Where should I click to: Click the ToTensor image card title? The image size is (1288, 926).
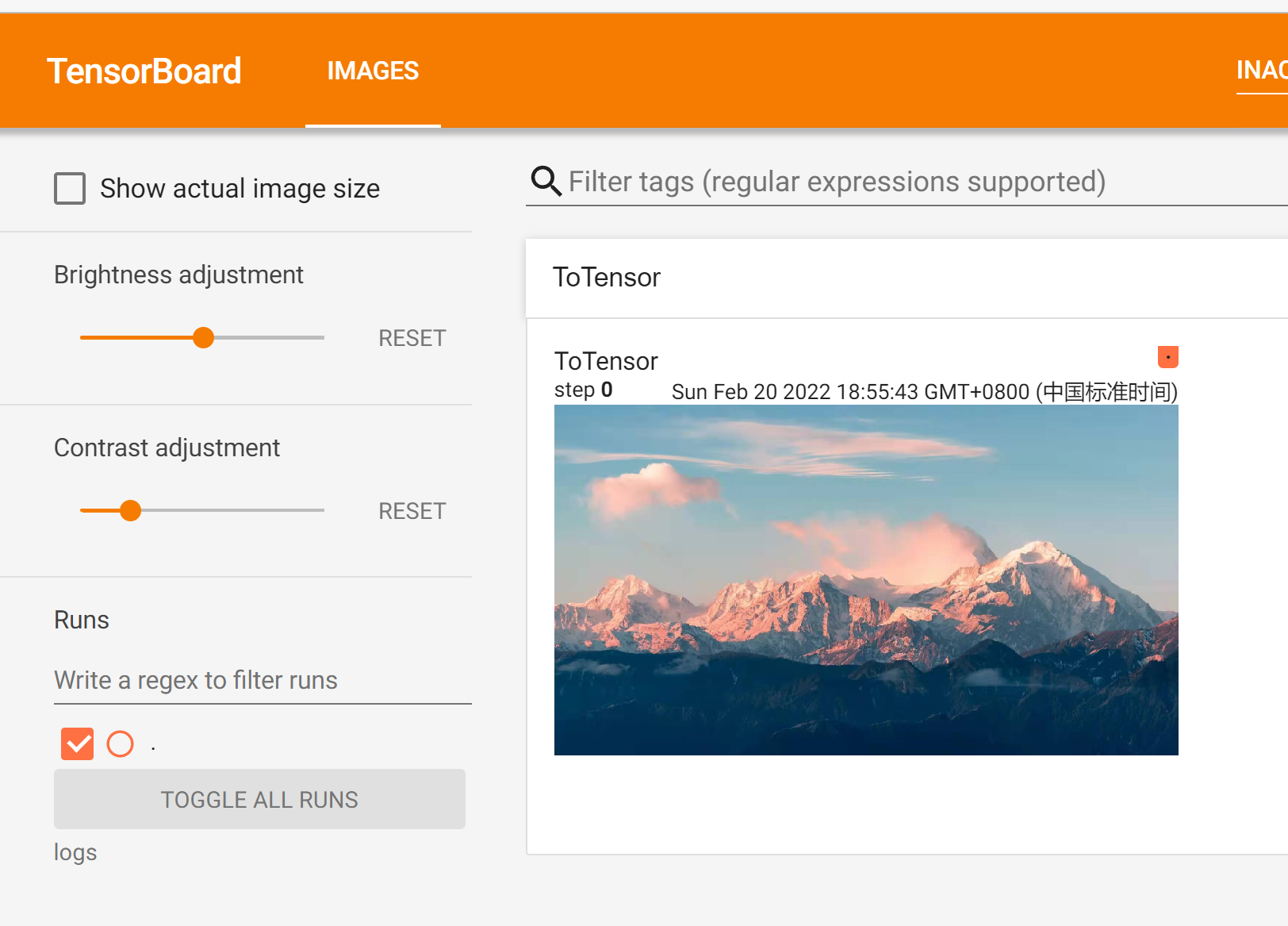pyautogui.click(x=606, y=361)
